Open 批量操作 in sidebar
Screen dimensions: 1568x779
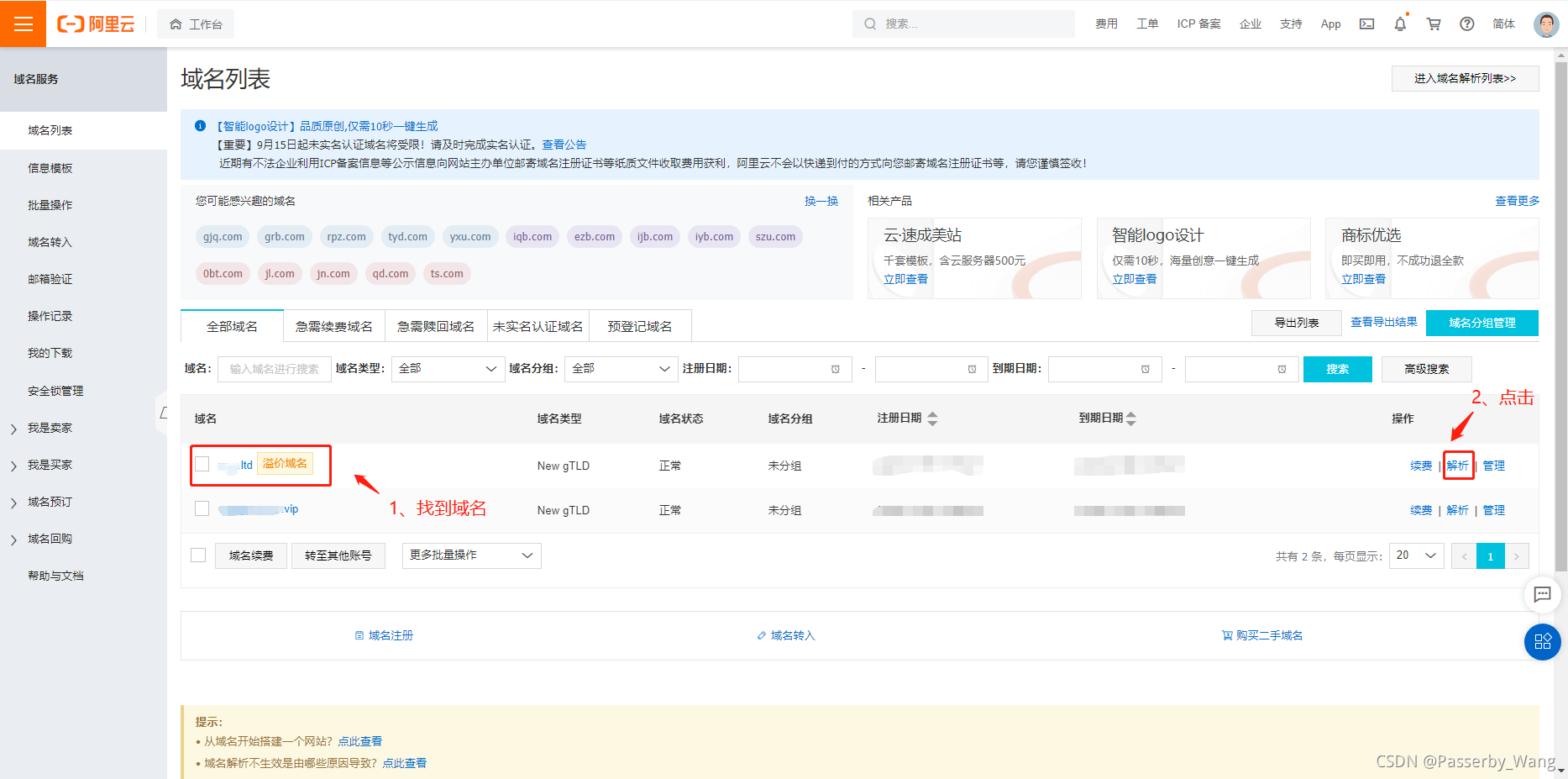[50, 205]
